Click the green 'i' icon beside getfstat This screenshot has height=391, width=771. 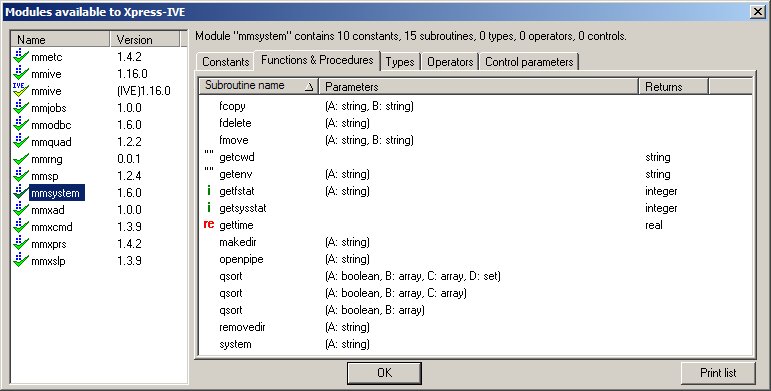(x=208, y=191)
